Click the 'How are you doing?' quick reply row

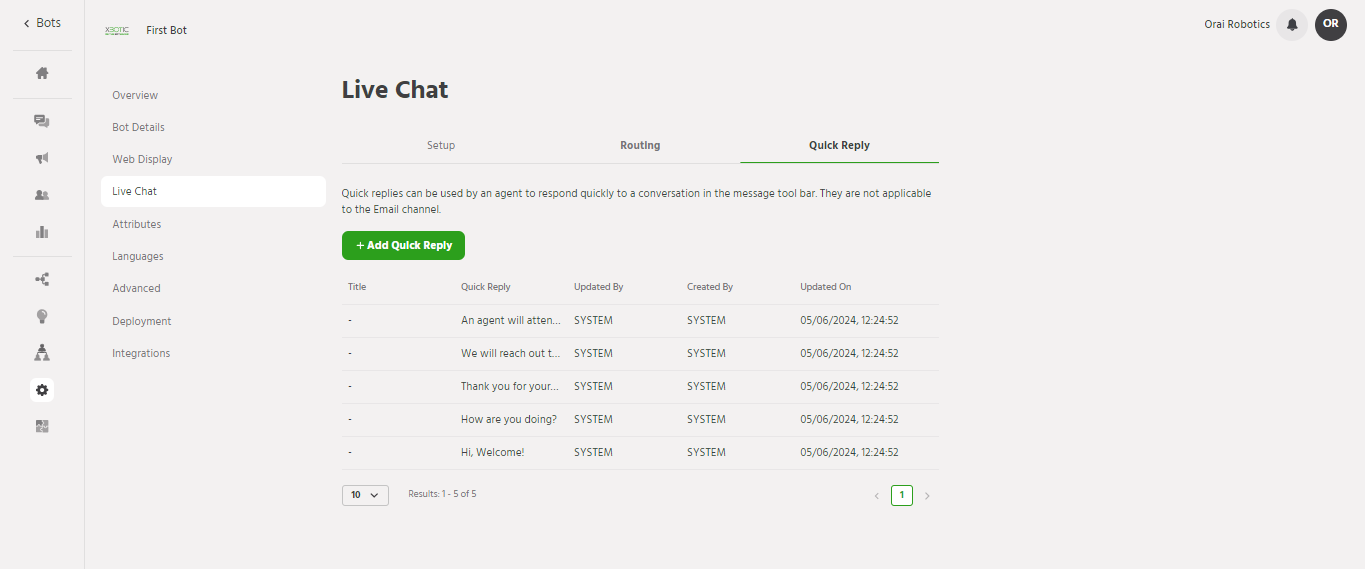[509, 419]
